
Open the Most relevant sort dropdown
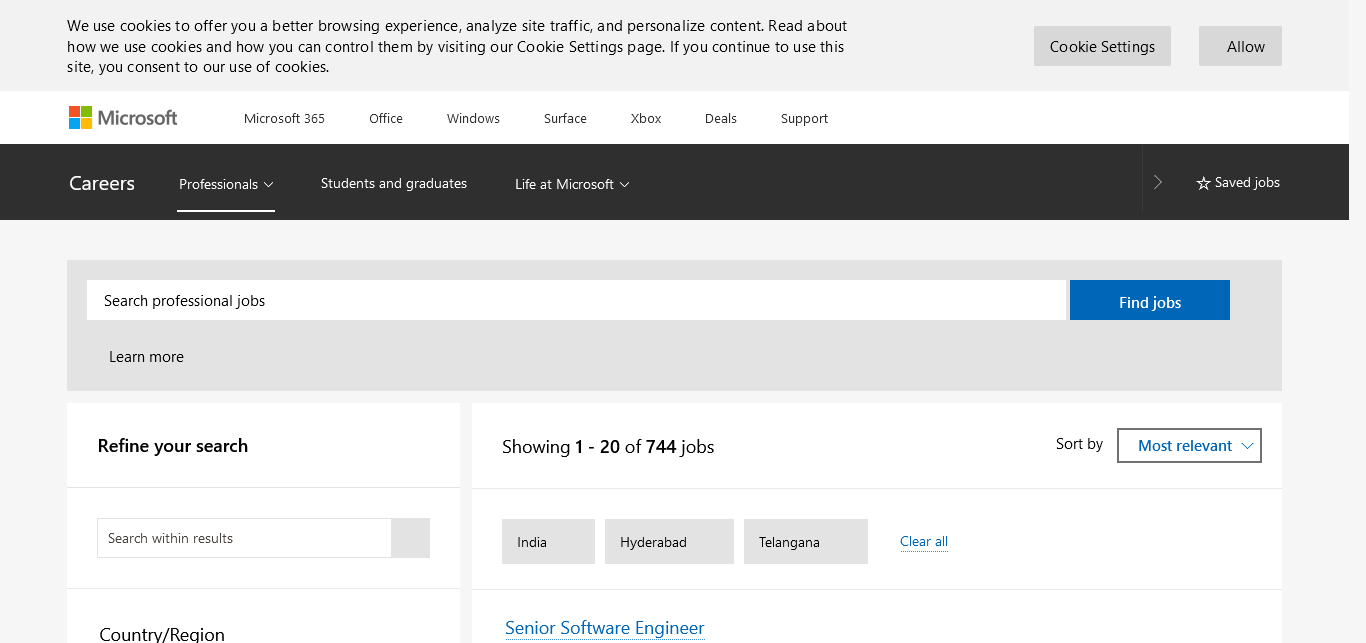point(1188,446)
